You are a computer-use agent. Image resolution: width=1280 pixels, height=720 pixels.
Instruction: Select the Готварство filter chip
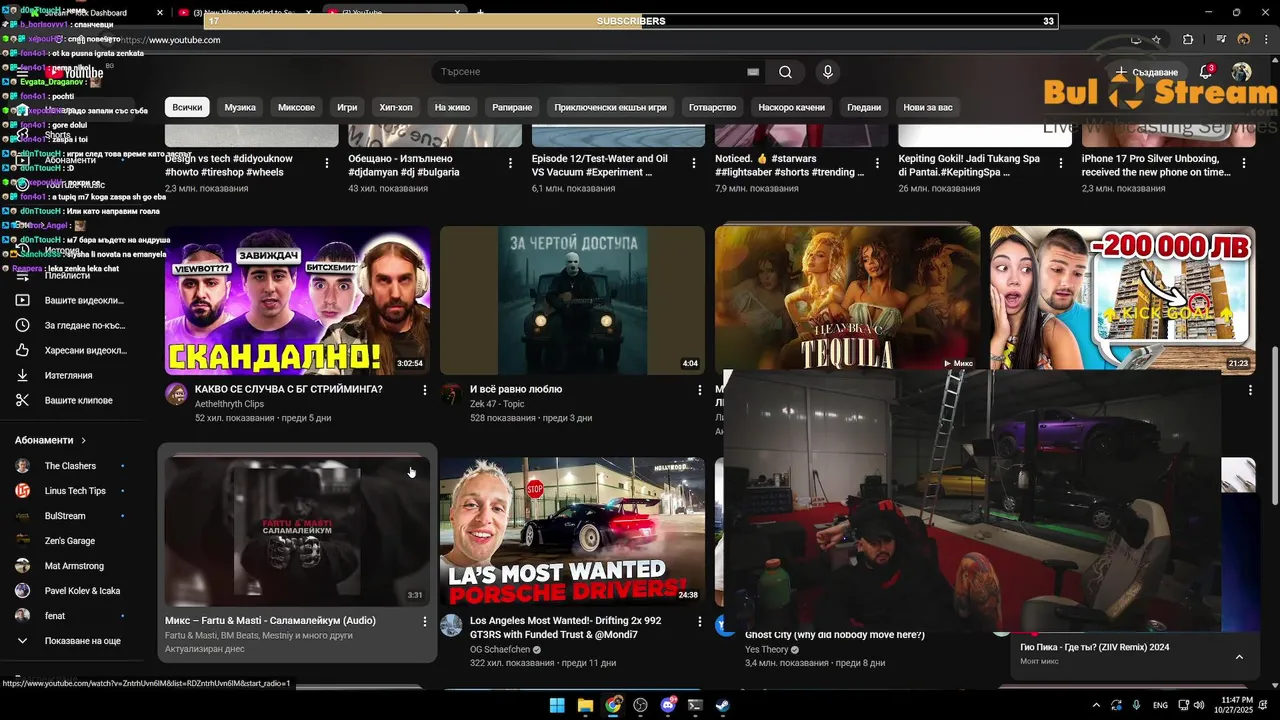712,107
